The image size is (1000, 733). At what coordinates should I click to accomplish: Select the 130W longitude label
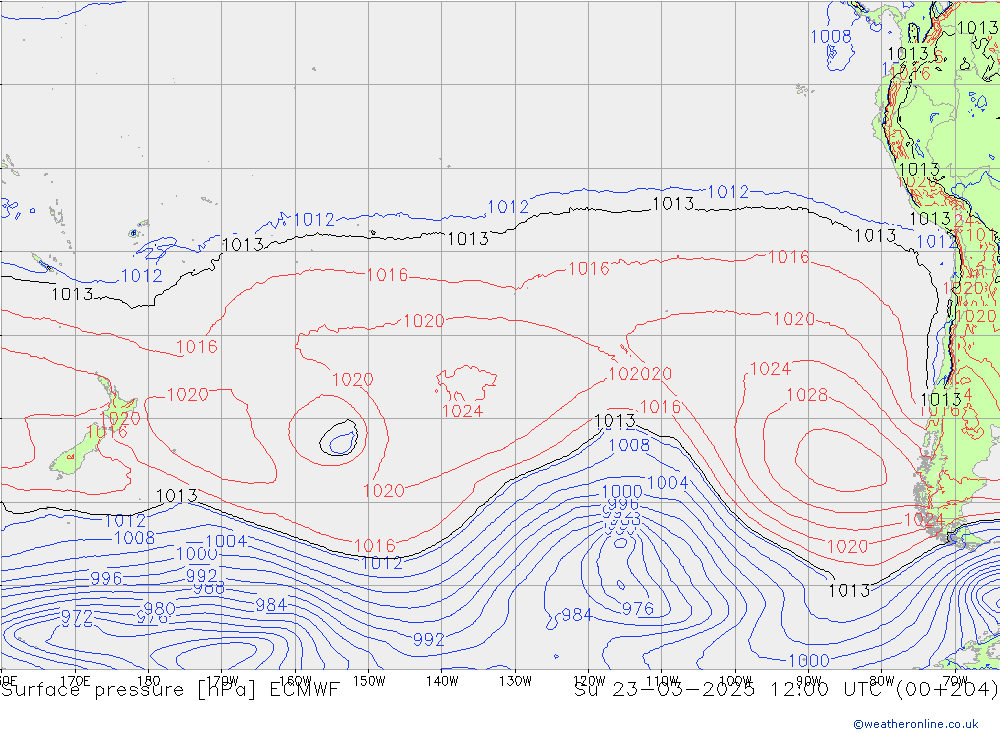(515, 681)
